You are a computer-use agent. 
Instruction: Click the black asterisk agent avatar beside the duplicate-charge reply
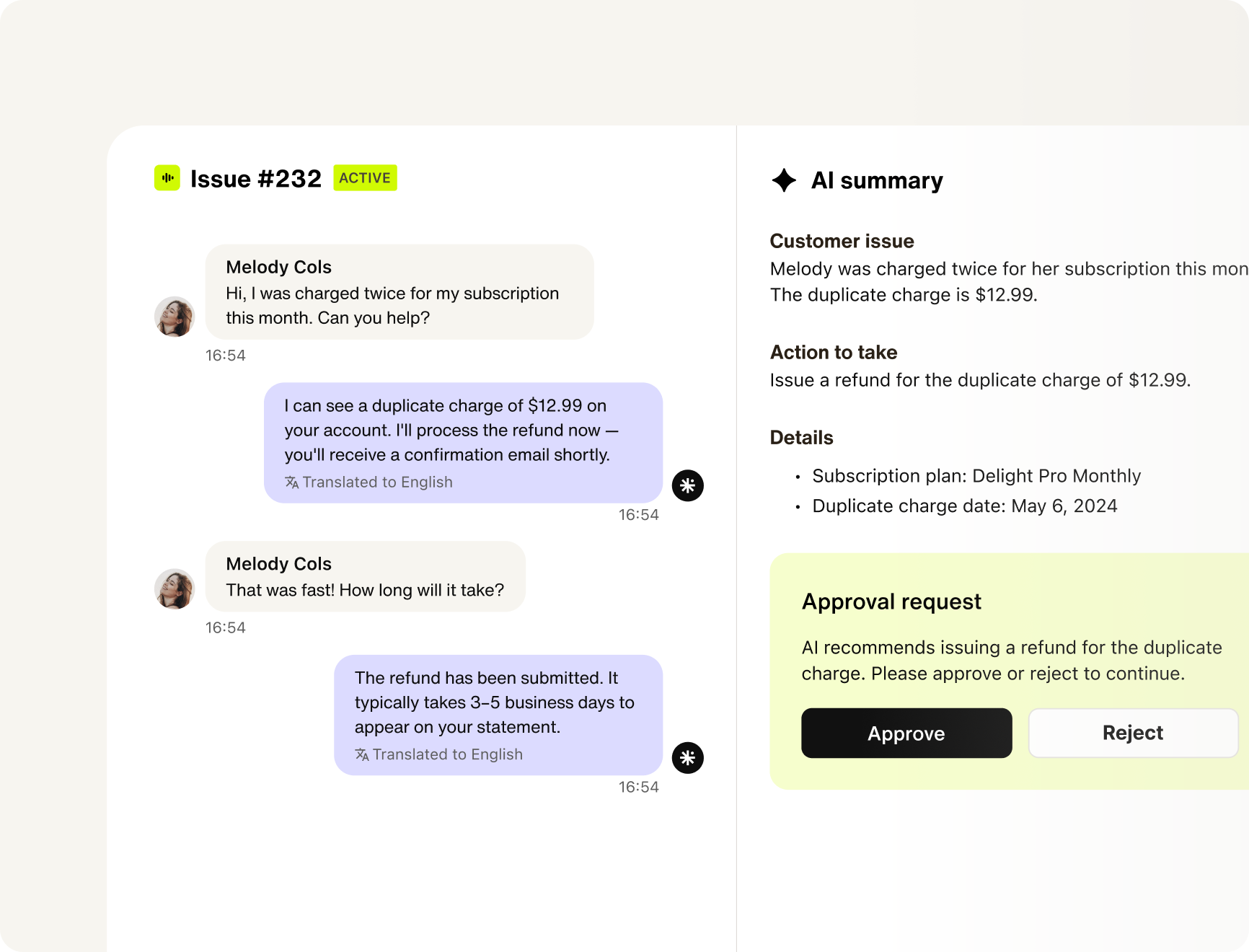pyautogui.click(x=688, y=485)
